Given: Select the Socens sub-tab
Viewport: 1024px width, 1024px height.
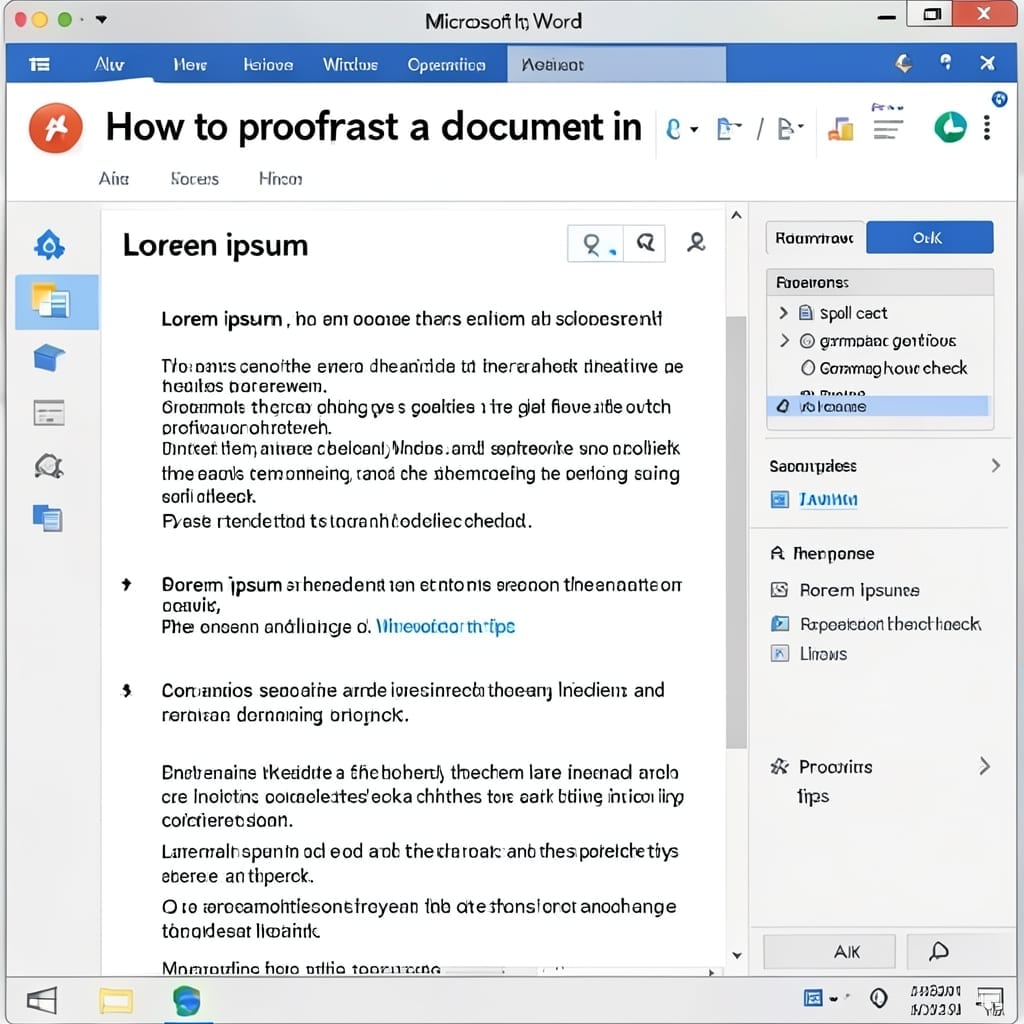Looking at the screenshot, I should (x=195, y=178).
